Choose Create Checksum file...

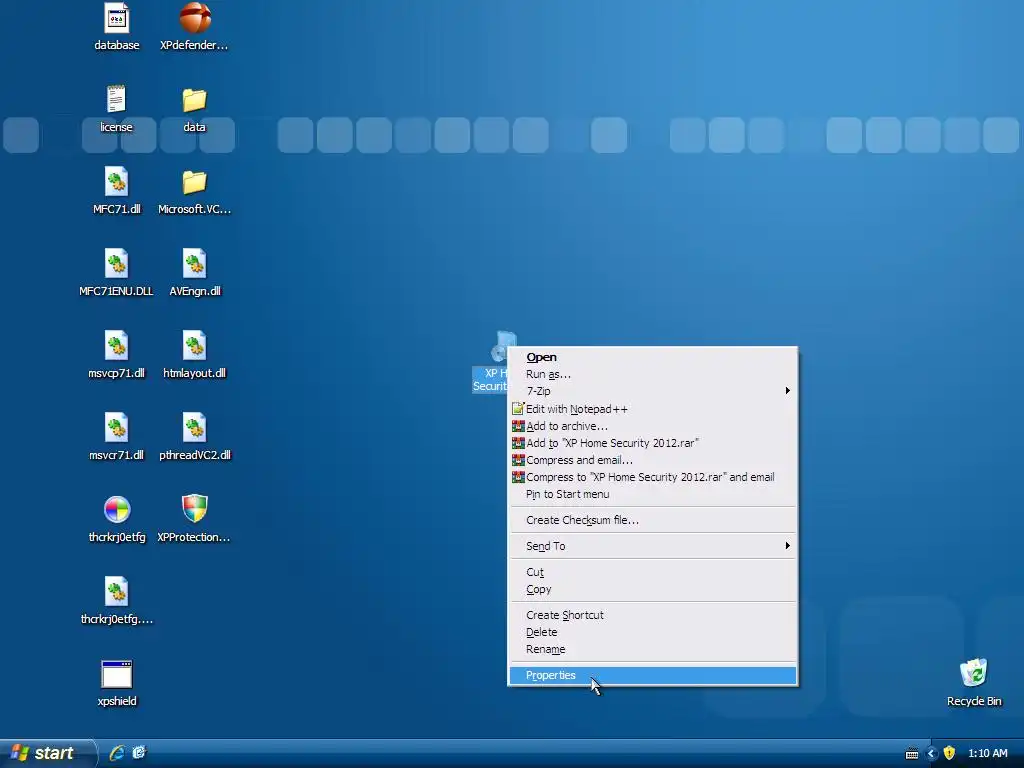652,520
